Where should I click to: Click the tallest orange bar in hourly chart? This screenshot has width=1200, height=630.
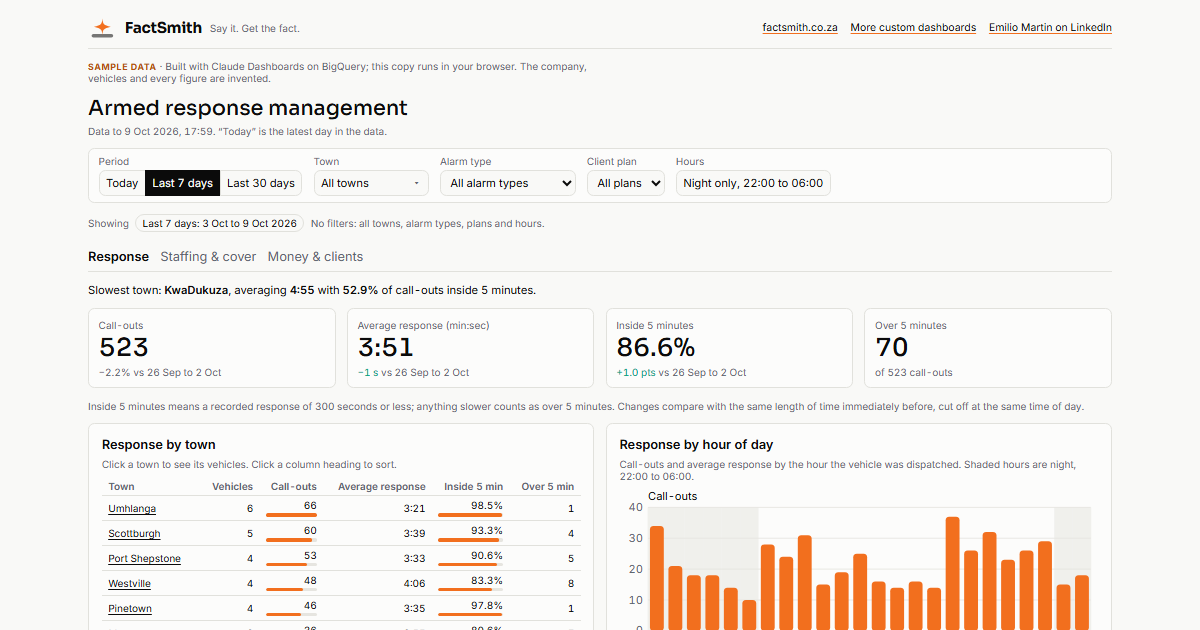point(953,573)
